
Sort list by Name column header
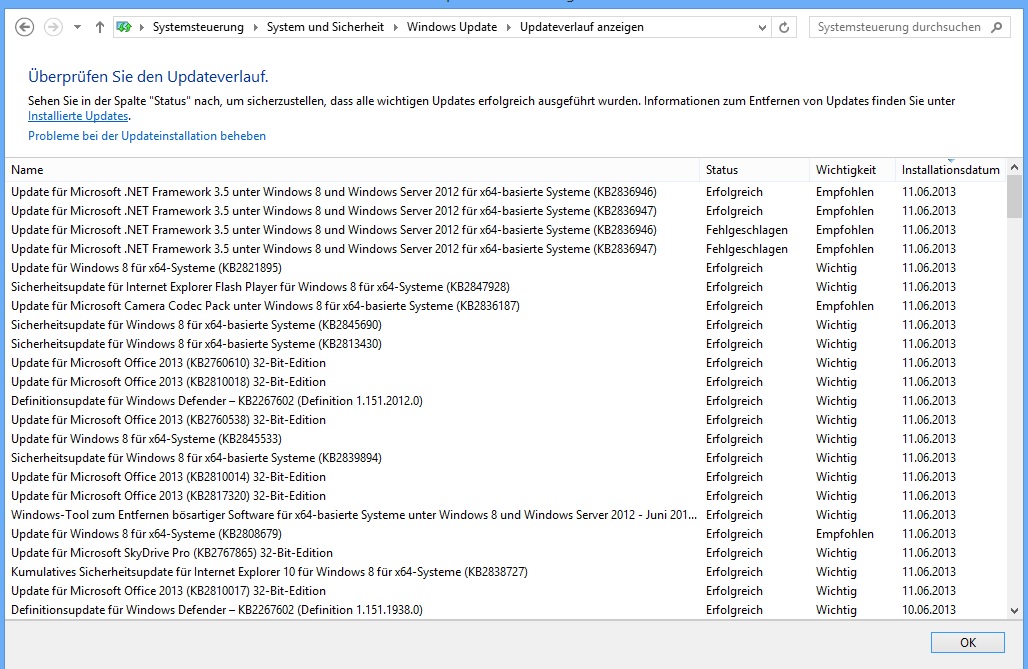coord(352,170)
